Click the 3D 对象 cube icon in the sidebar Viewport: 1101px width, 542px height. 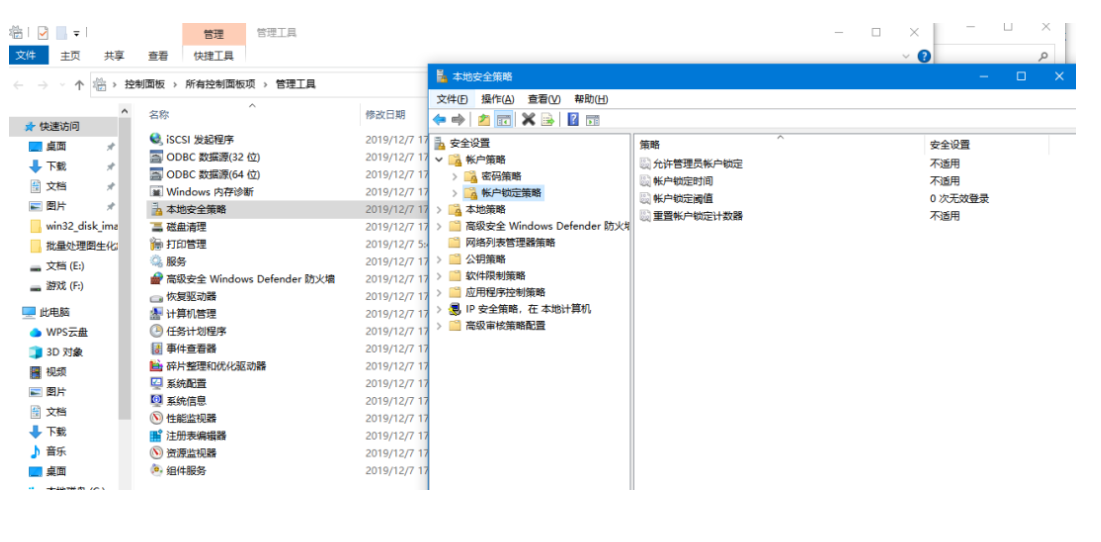pos(35,352)
